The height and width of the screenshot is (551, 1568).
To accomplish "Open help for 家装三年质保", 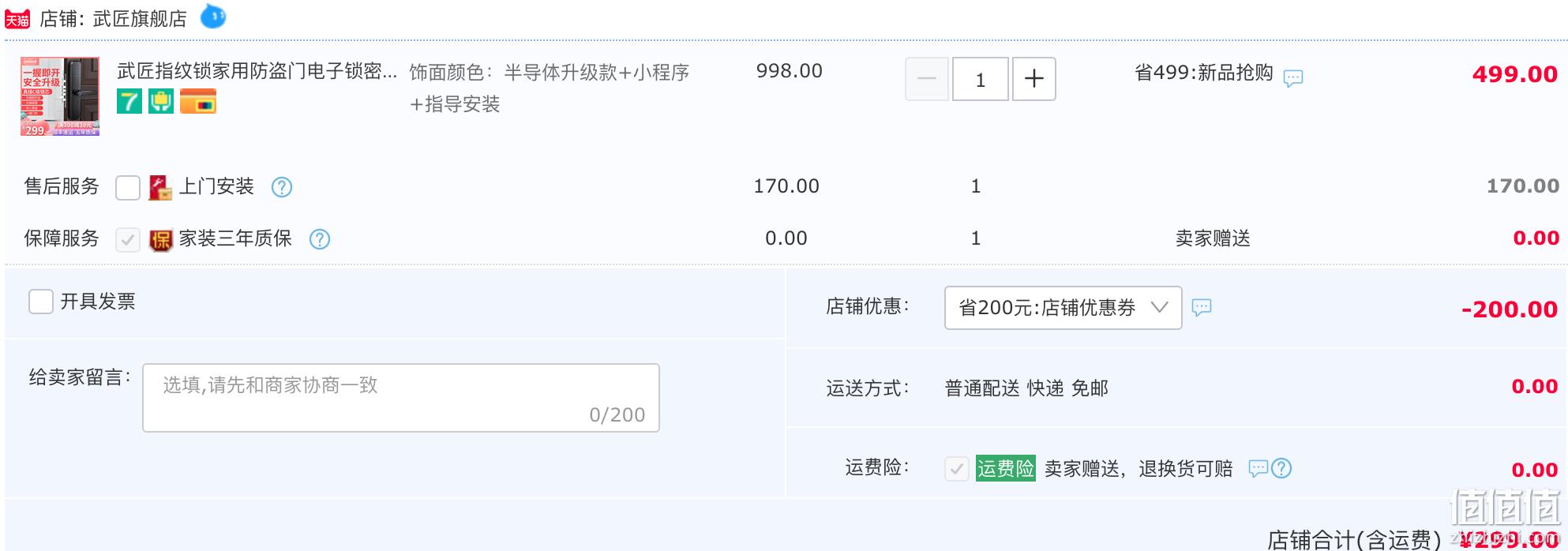I will [x=320, y=239].
